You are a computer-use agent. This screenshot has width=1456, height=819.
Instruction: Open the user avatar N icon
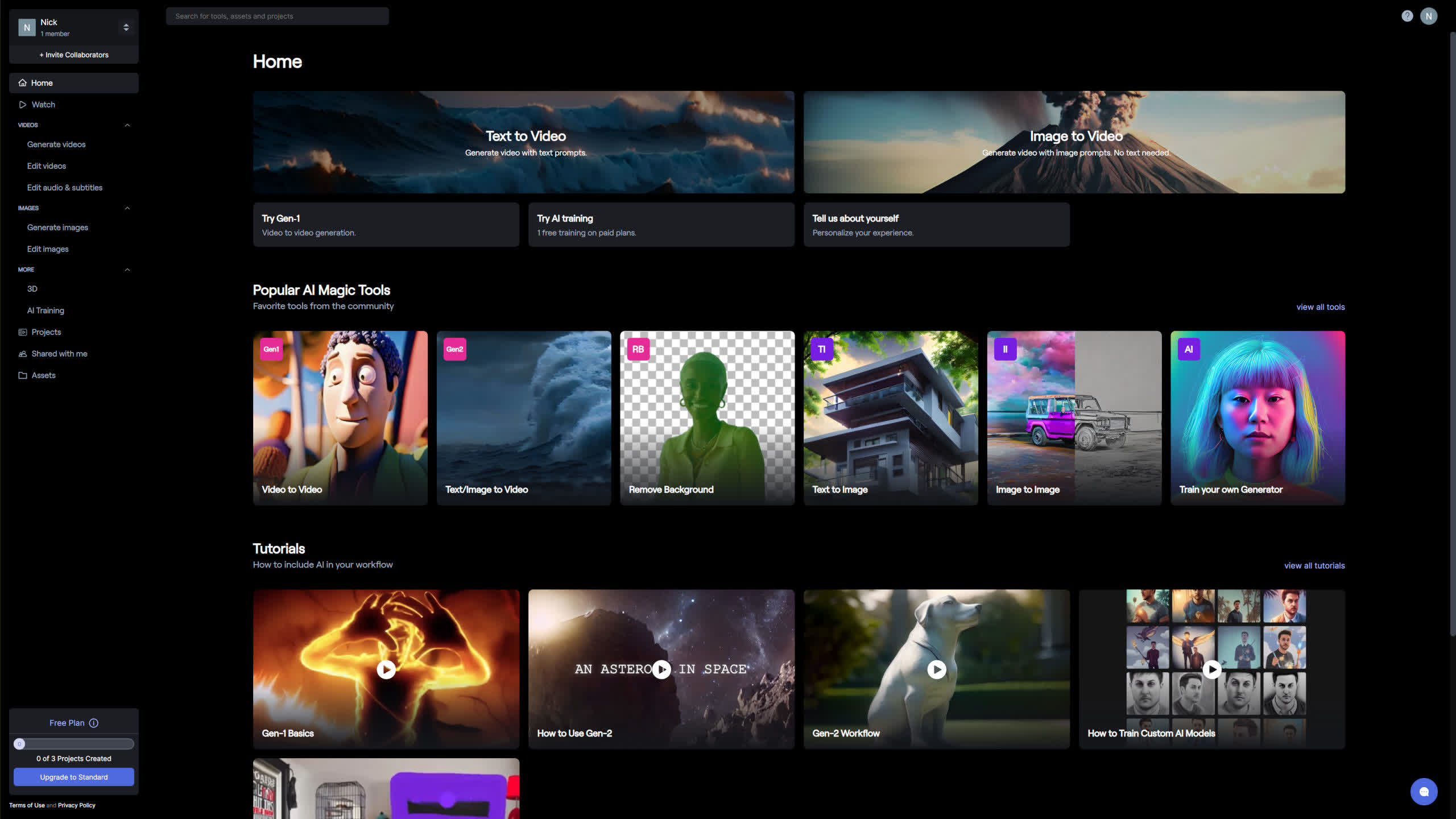coord(1428,16)
